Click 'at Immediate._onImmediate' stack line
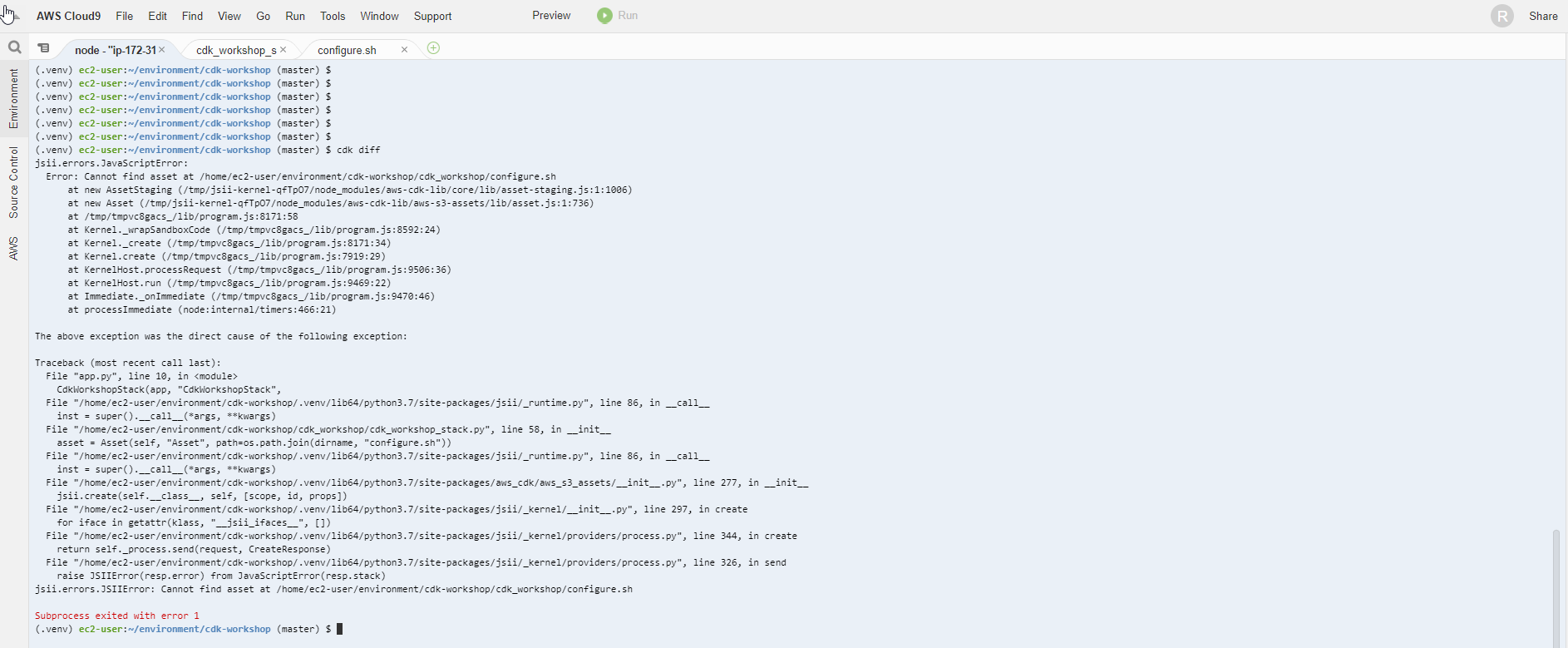 point(251,296)
